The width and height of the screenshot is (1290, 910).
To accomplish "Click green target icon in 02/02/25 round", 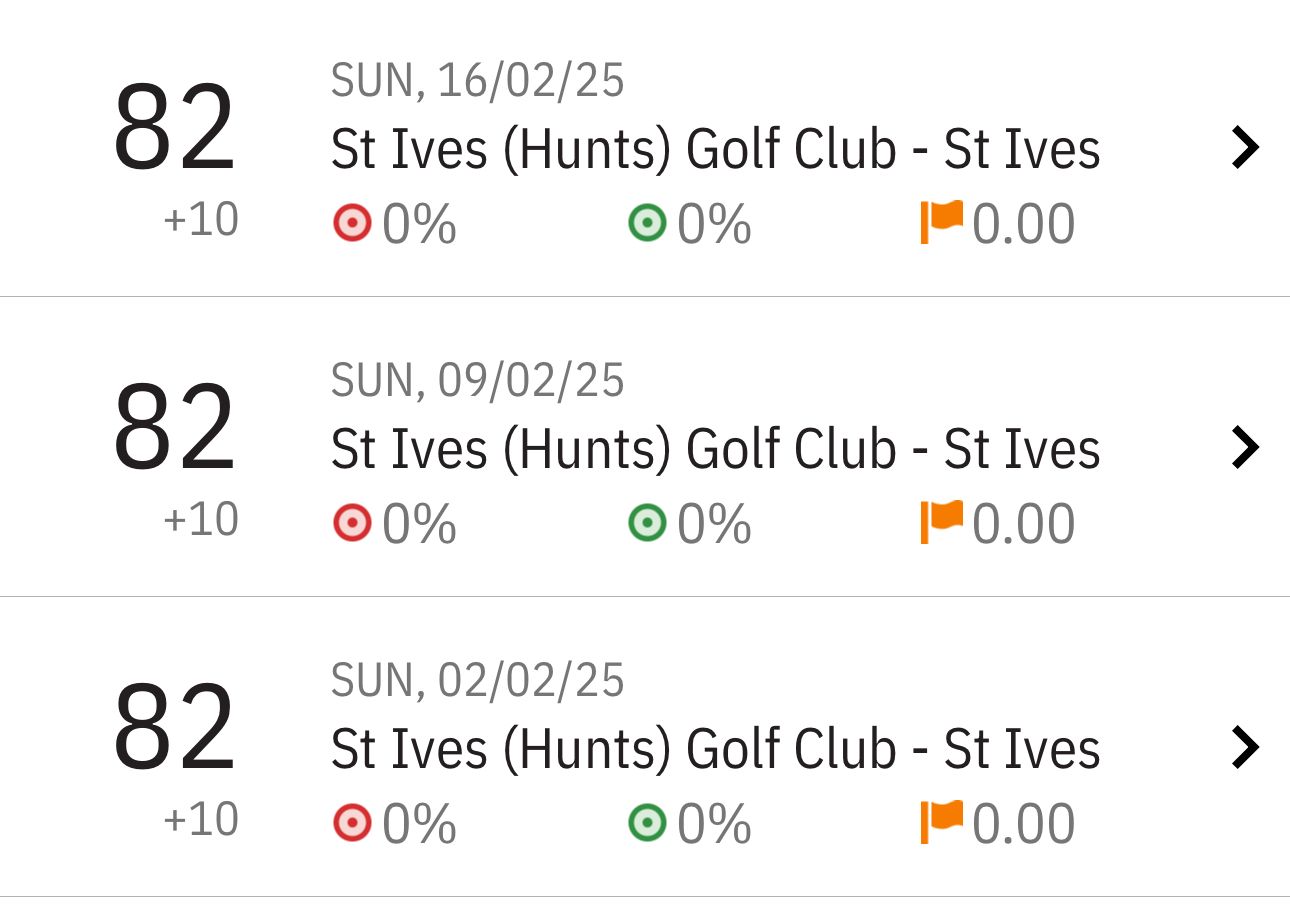I will tap(647, 823).
